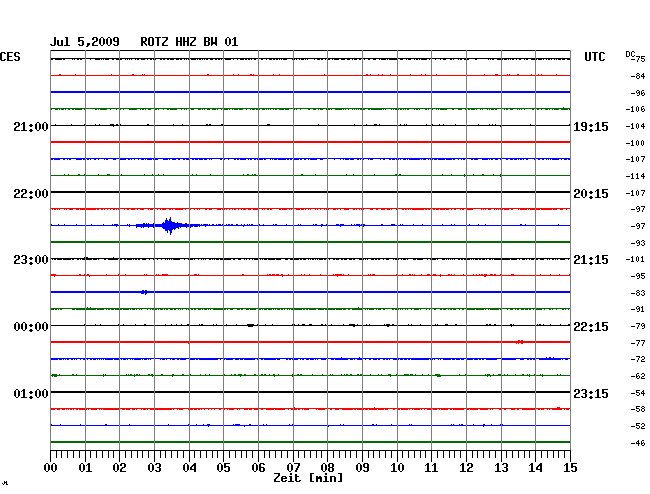Select the 21:00 local time label

(31, 127)
